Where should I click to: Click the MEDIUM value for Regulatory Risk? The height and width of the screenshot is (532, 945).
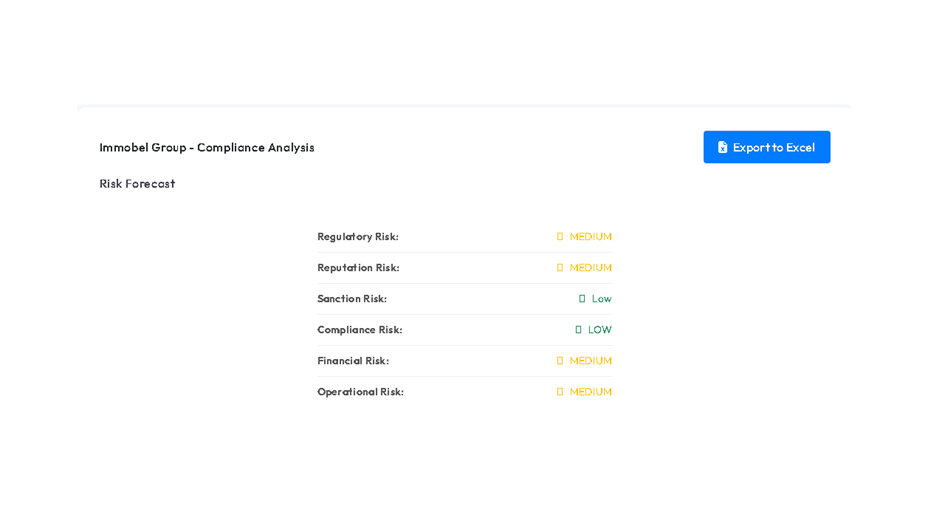pos(590,237)
